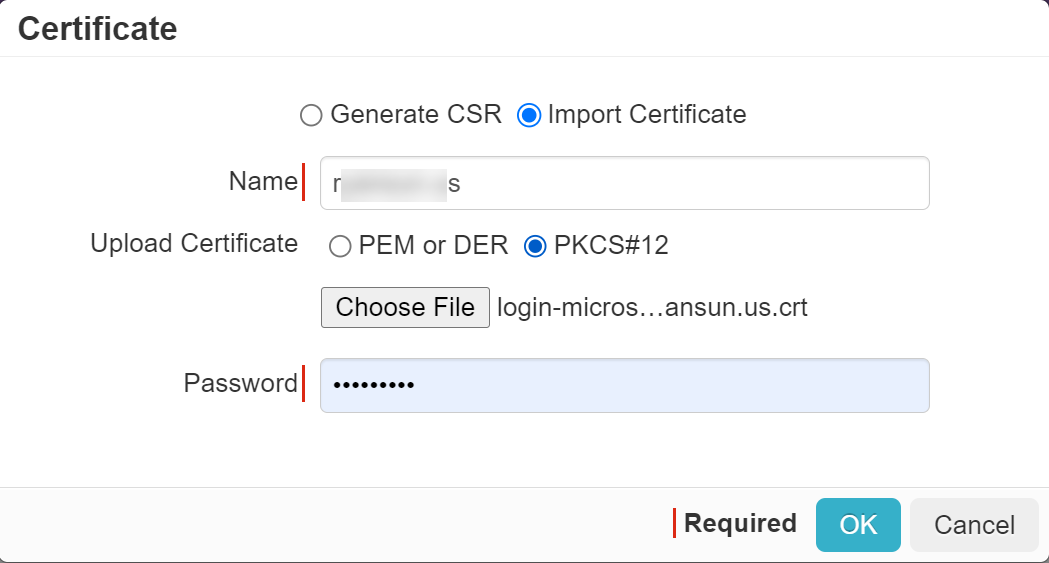Select the Import Certificate radio button
This screenshot has width=1049, height=563.
pos(529,115)
